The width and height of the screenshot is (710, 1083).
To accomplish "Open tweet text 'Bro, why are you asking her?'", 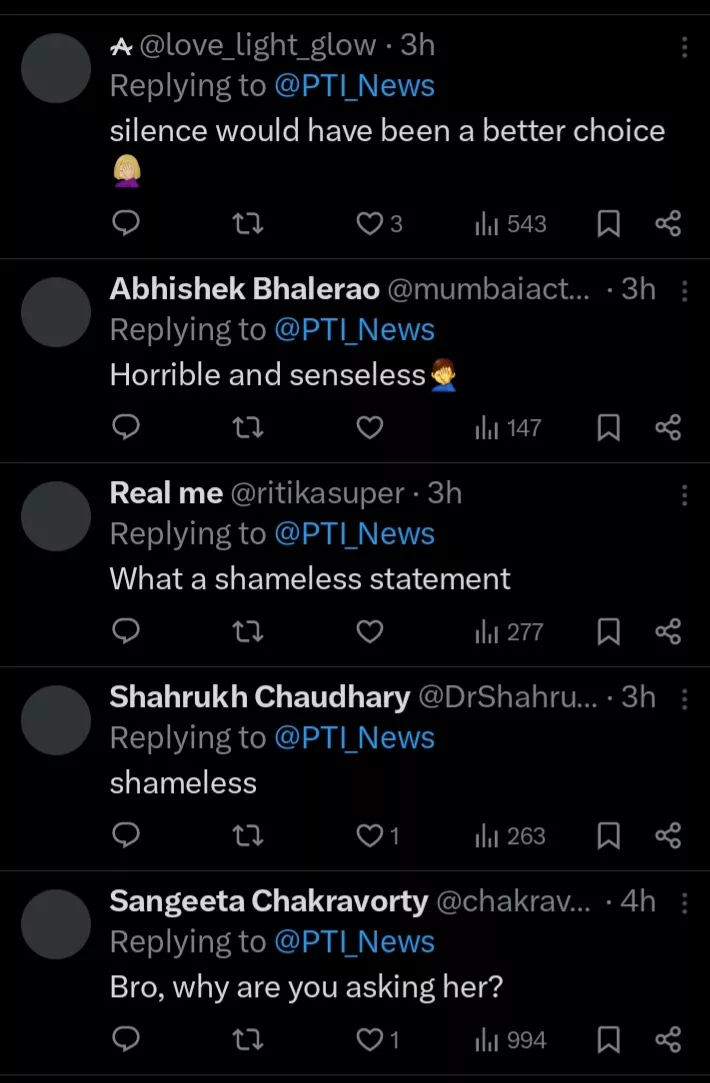I will 305,988.
